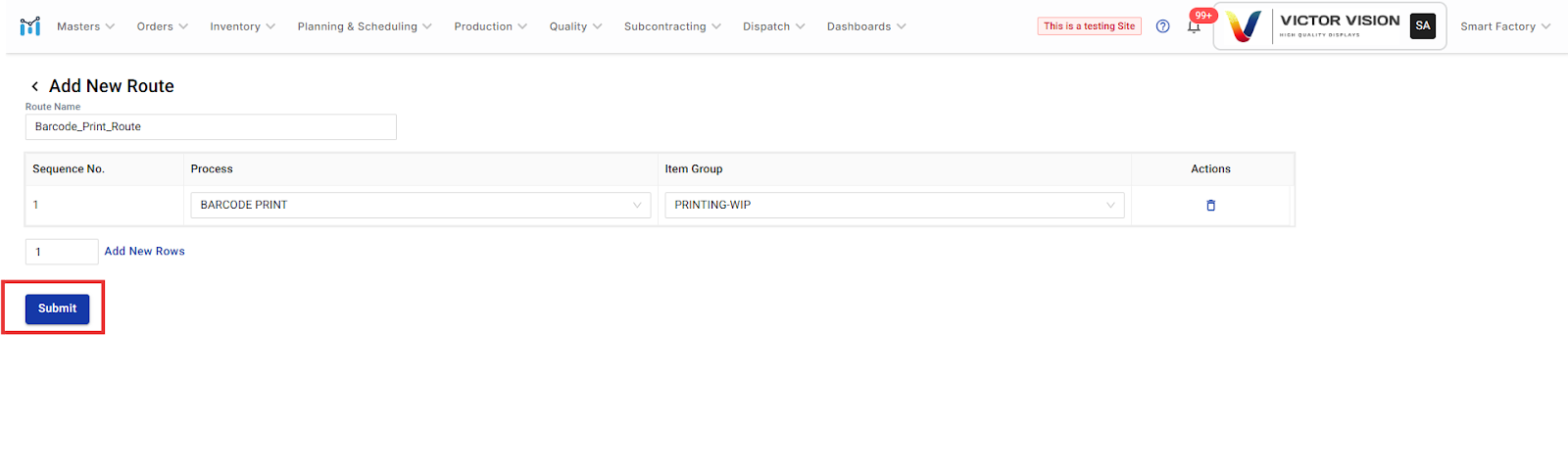Open the Production menu
The height and width of the screenshot is (475, 1568).
[x=490, y=26]
